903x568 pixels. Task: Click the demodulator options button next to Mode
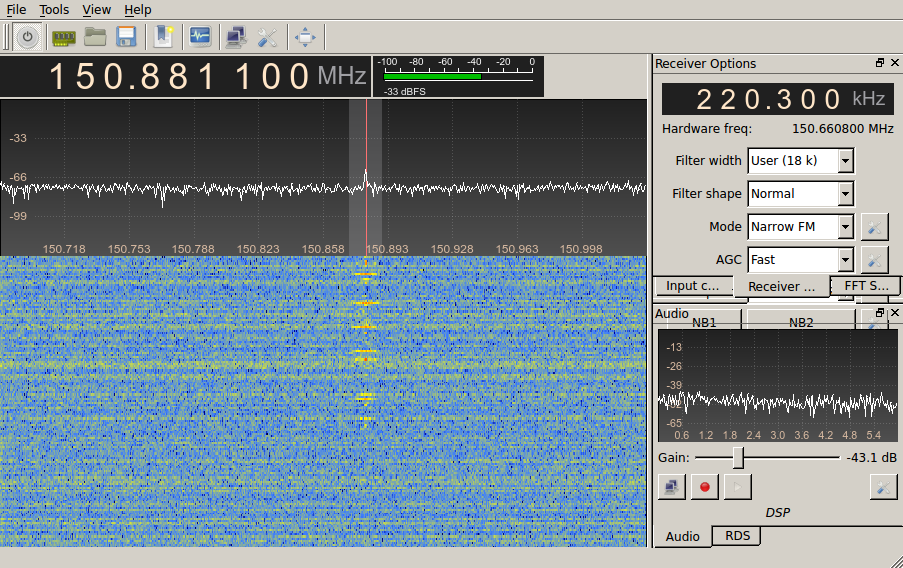point(874,227)
